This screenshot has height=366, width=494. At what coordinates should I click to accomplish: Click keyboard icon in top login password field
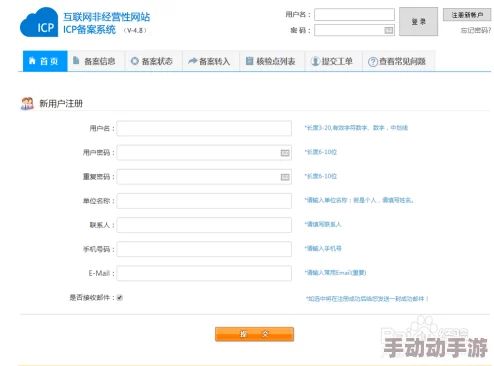click(388, 30)
